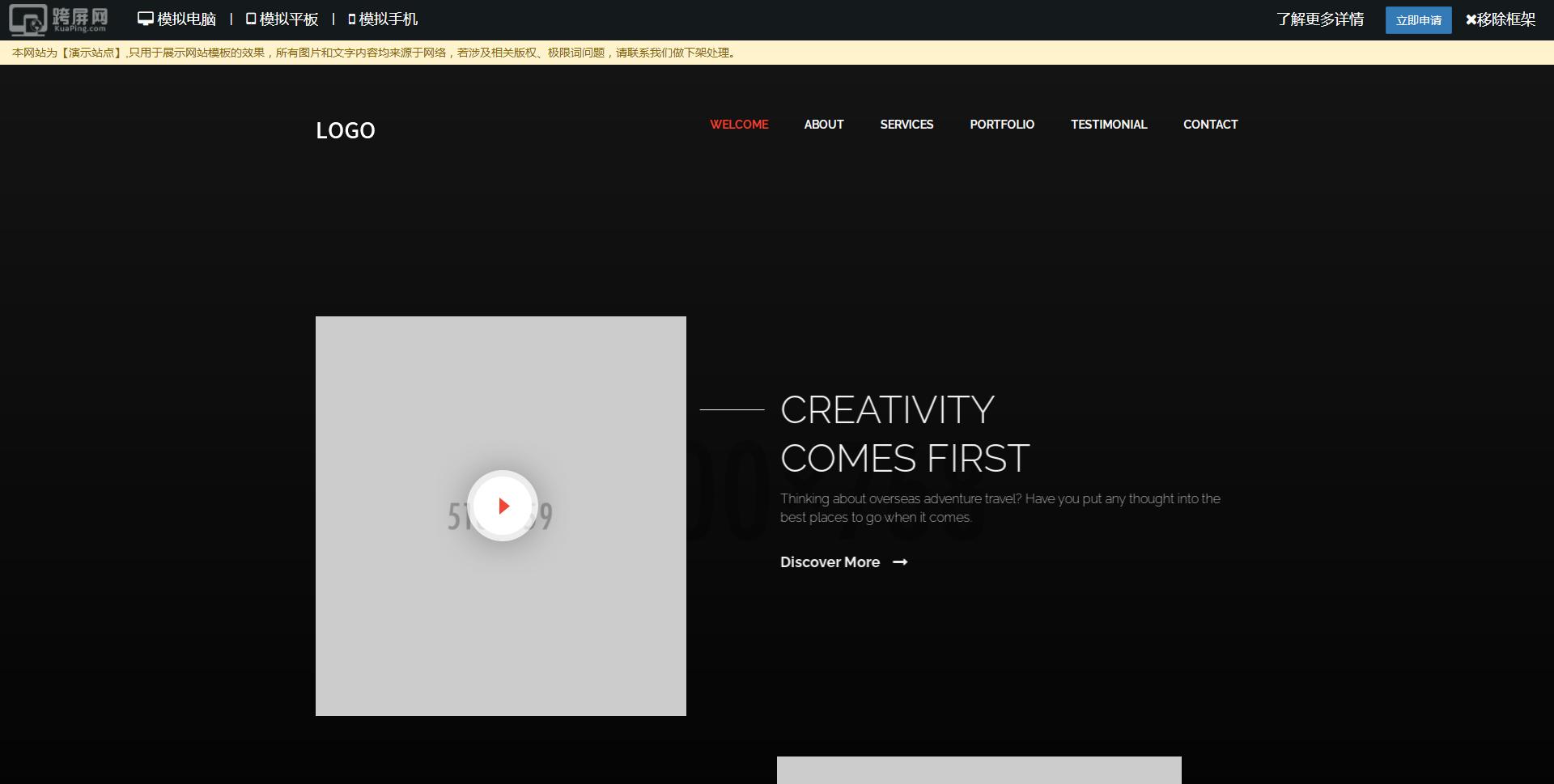Go to the WELCOME nav item
The image size is (1554, 784).
(739, 125)
